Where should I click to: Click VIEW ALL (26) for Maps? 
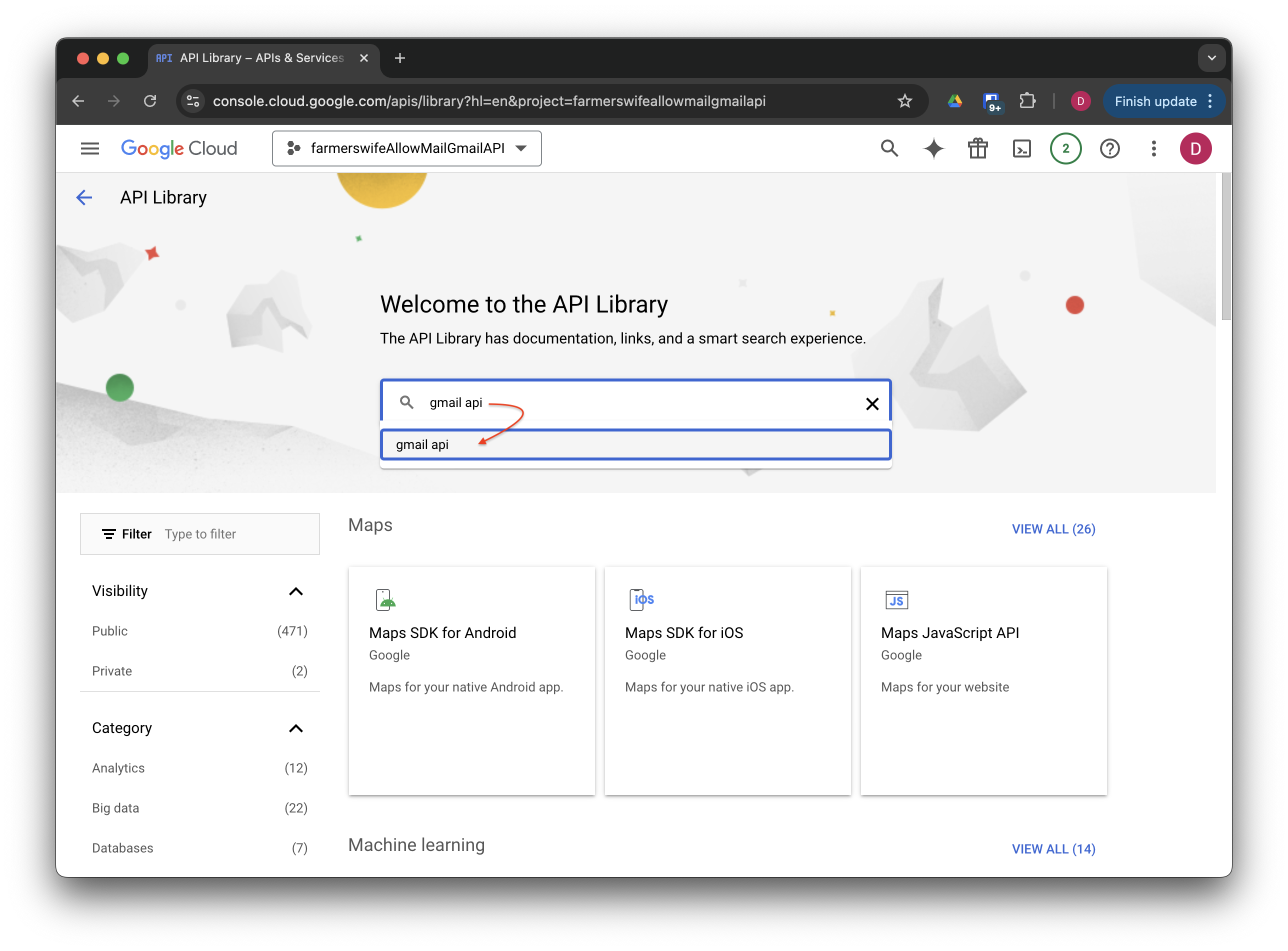pyautogui.click(x=1053, y=529)
